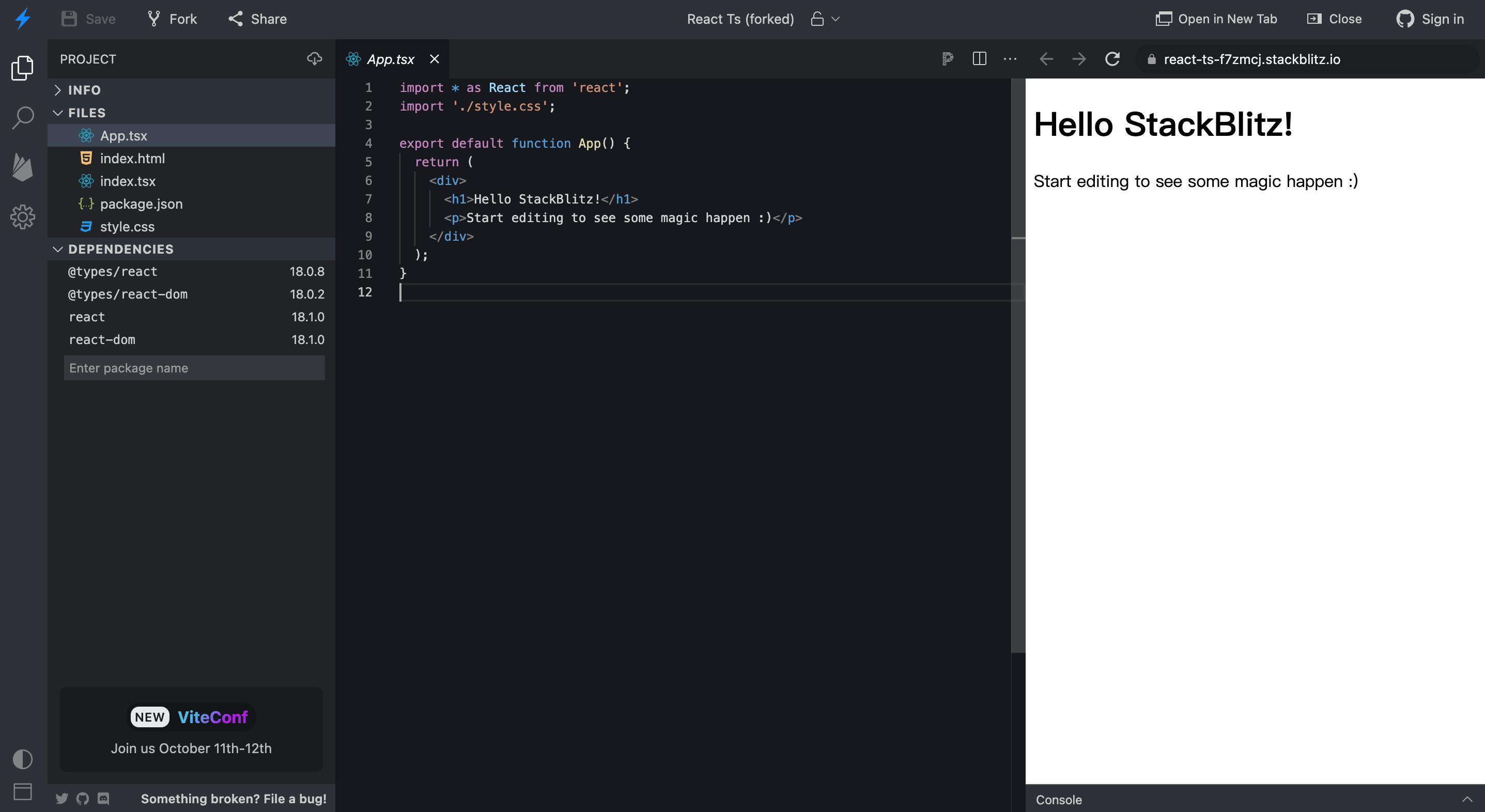Image resolution: width=1485 pixels, height=812 pixels.
Task: Open the Firebase panel in sidebar
Action: (23, 168)
